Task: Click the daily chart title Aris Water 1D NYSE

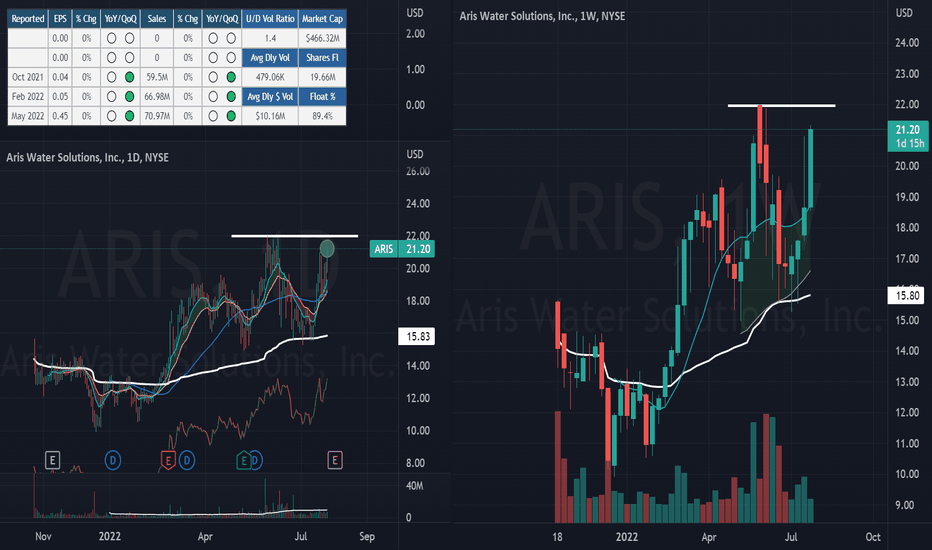Action: click(87, 158)
